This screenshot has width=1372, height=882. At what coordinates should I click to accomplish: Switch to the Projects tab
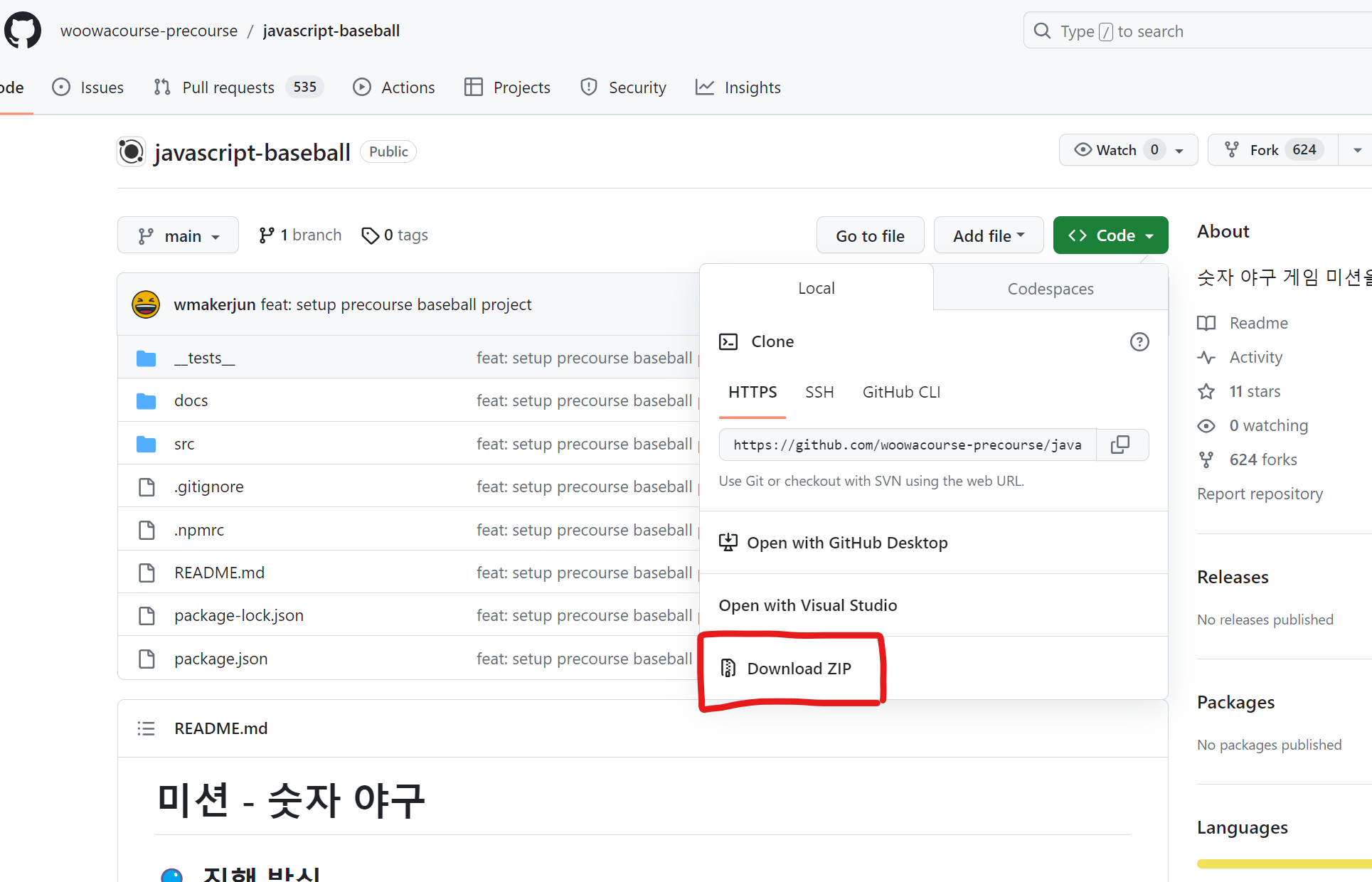(507, 87)
